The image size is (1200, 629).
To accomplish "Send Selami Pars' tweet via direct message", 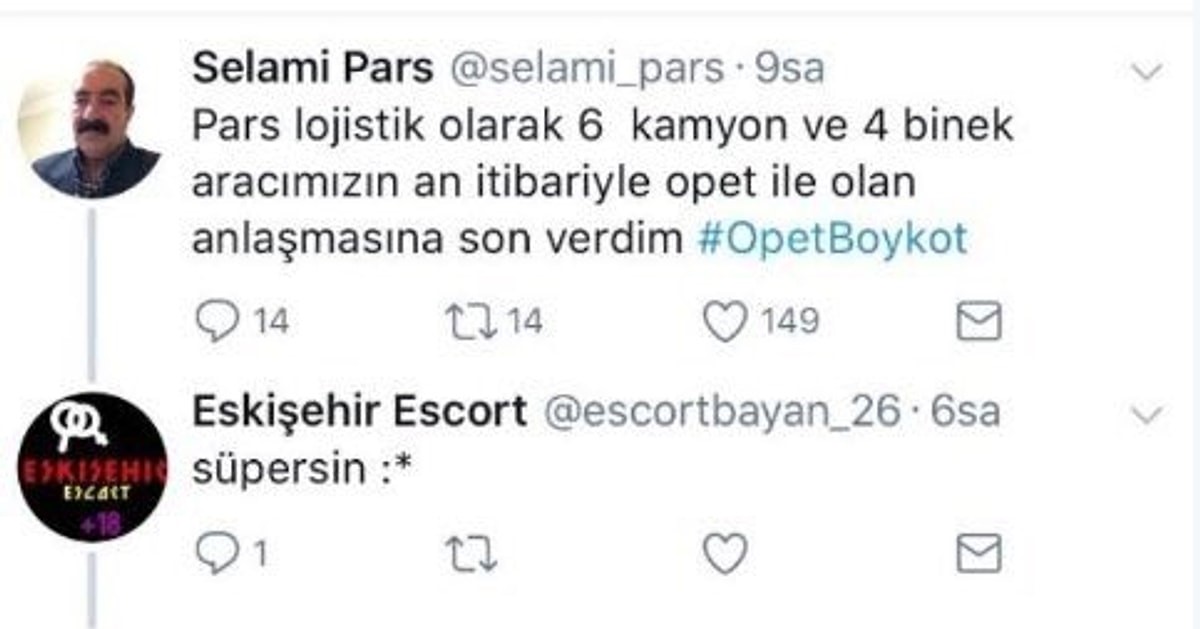I will (979, 322).
